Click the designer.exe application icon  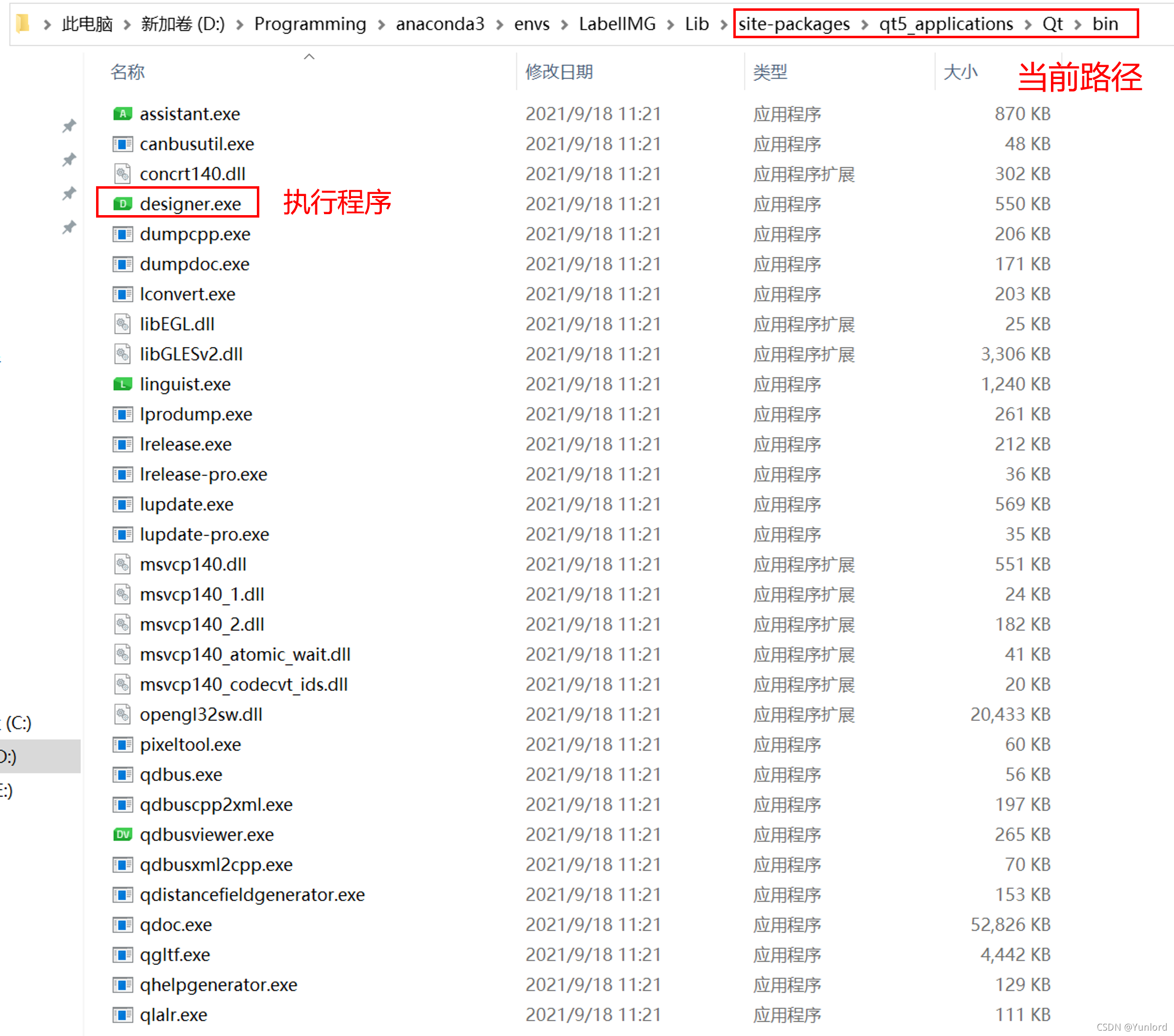pyautogui.click(x=123, y=204)
